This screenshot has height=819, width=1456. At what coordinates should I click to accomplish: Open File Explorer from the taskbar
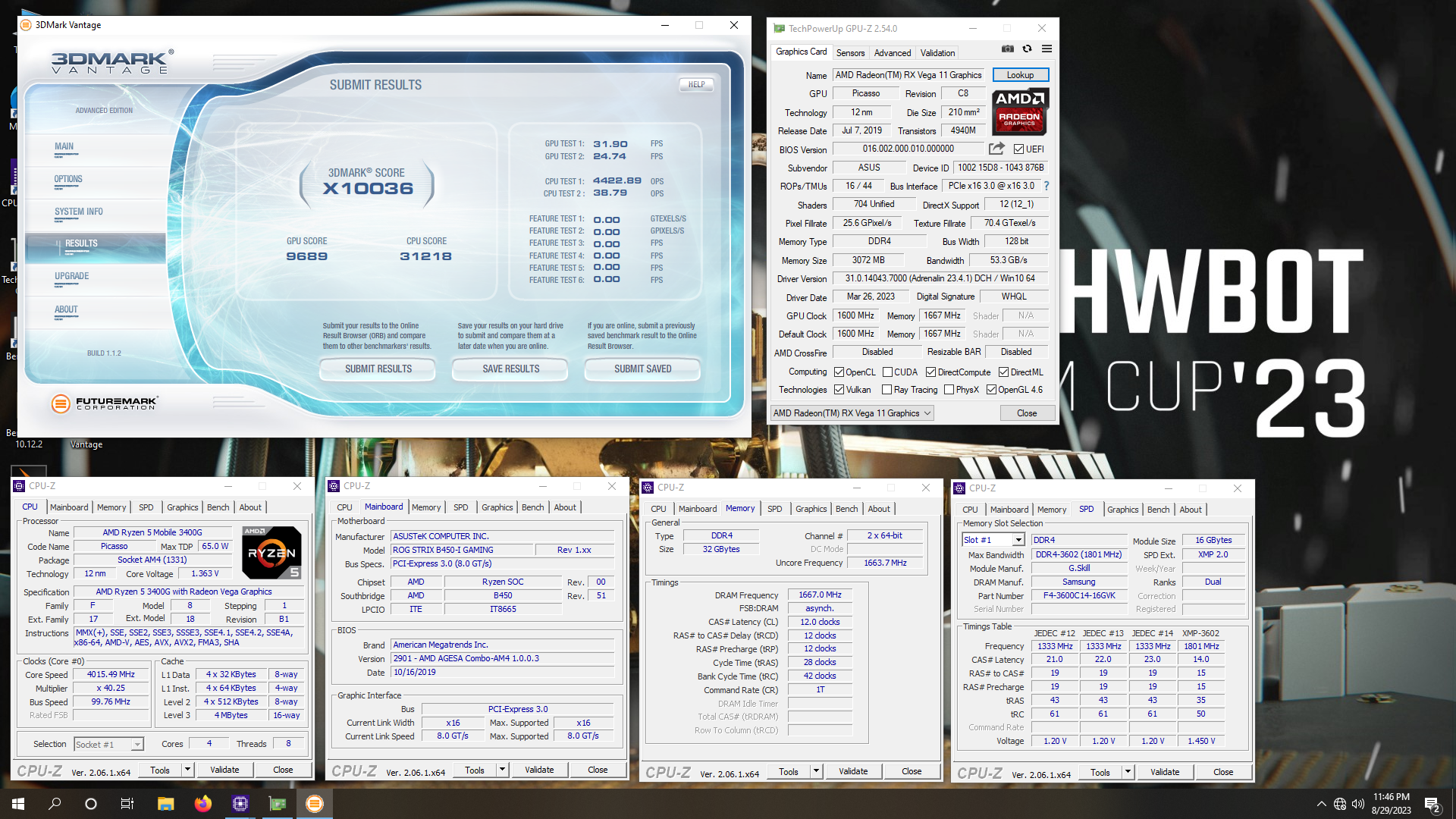coord(165,804)
